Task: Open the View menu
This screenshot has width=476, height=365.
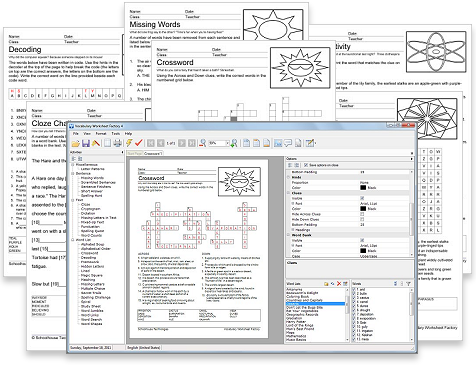Action: pyautogui.click(x=87, y=133)
